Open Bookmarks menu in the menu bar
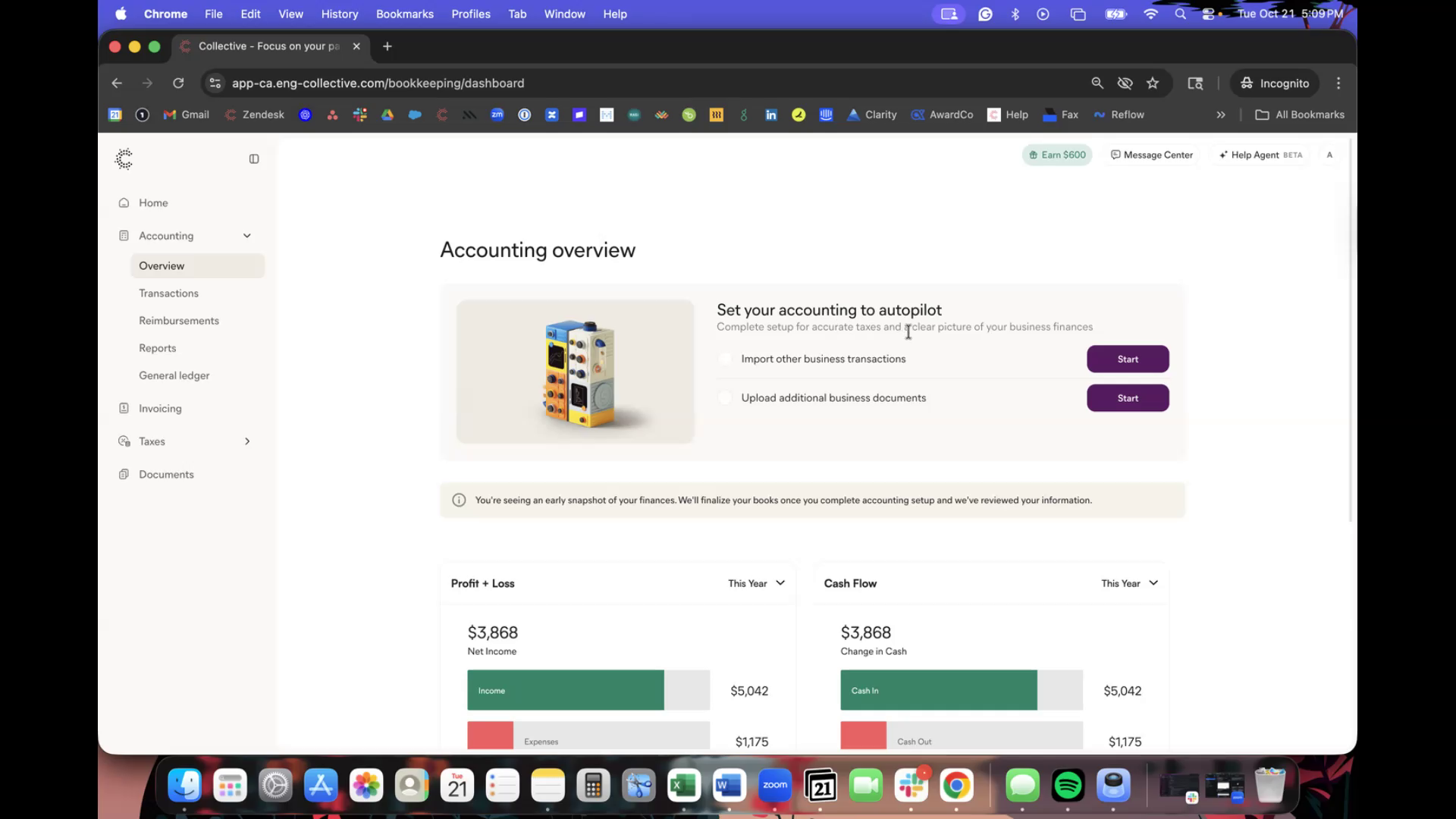The height and width of the screenshot is (819, 1456). pos(404,14)
